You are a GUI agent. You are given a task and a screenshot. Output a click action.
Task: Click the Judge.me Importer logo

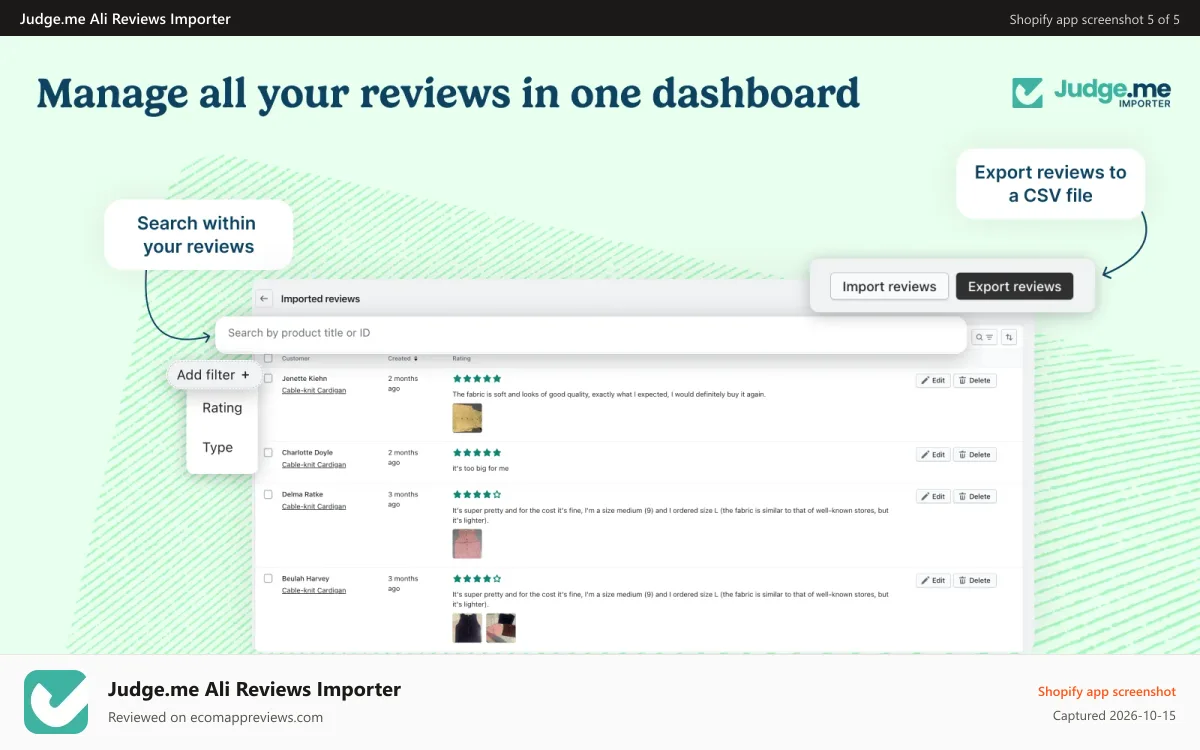[x=1091, y=93]
